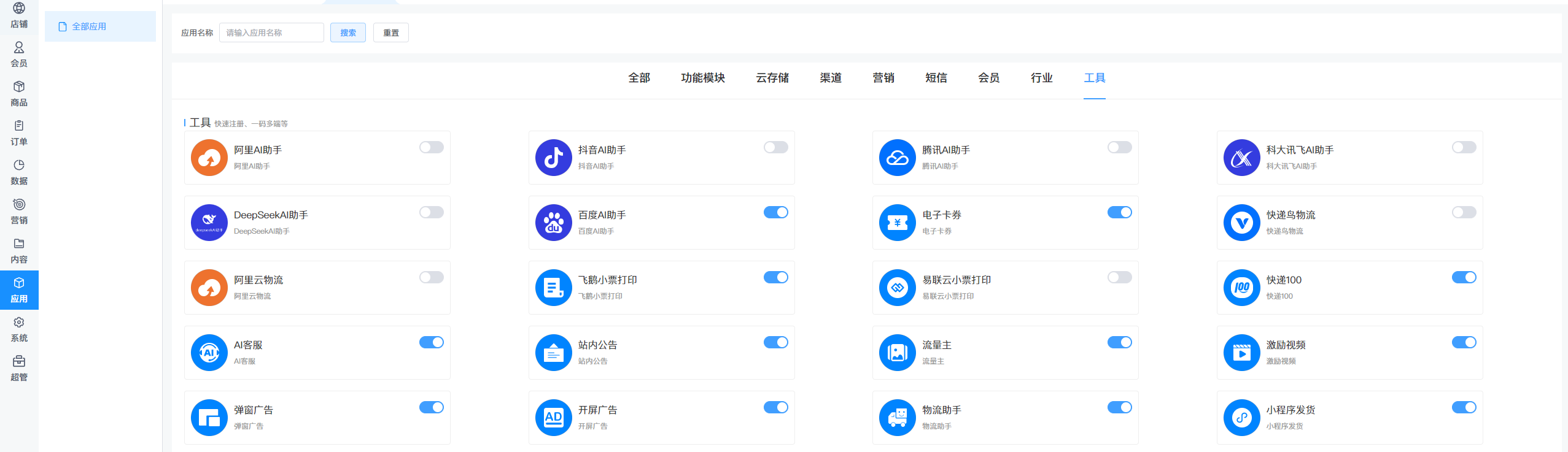Open the 内容 sidebar section
Image resolution: width=1568 pixels, height=452 pixels.
coord(19,251)
